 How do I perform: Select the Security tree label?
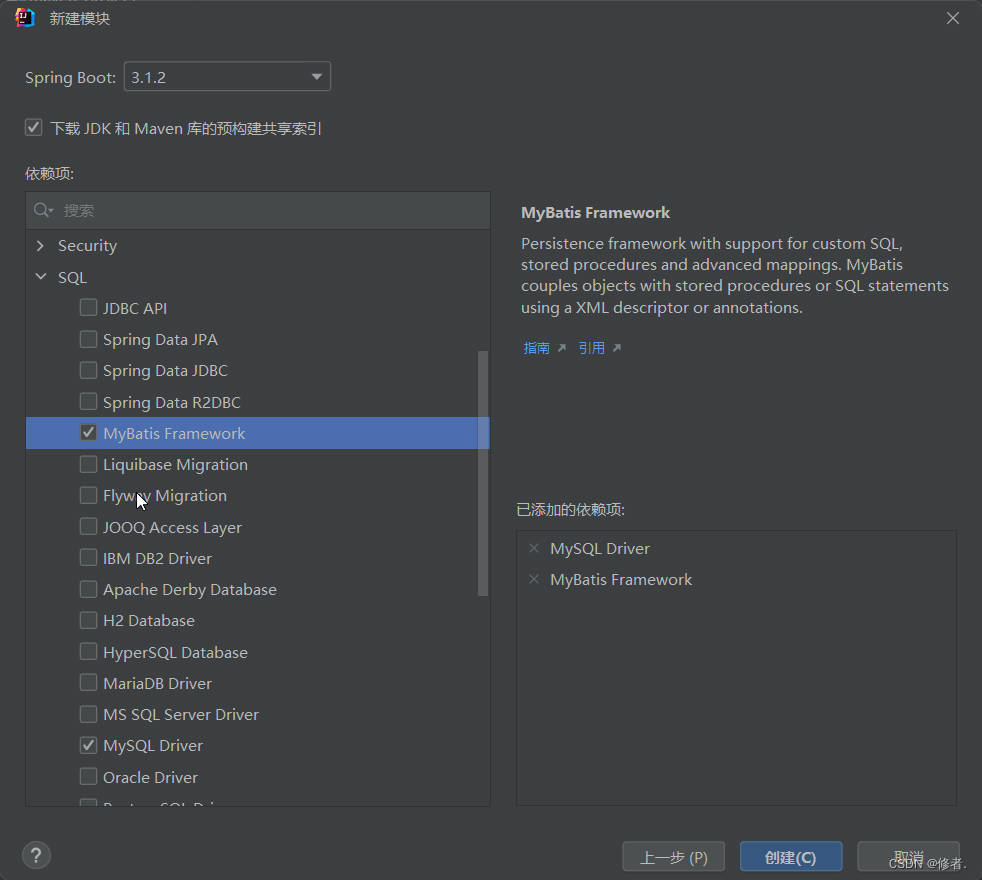87,246
